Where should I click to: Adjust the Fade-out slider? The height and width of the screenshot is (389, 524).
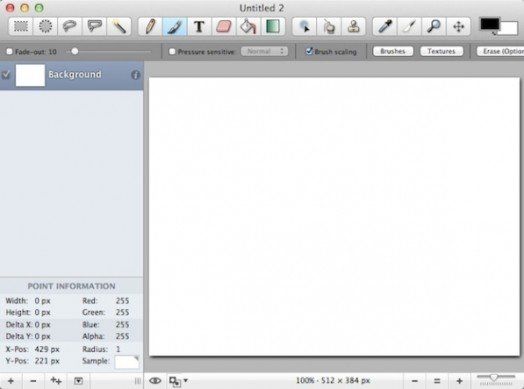(75, 51)
